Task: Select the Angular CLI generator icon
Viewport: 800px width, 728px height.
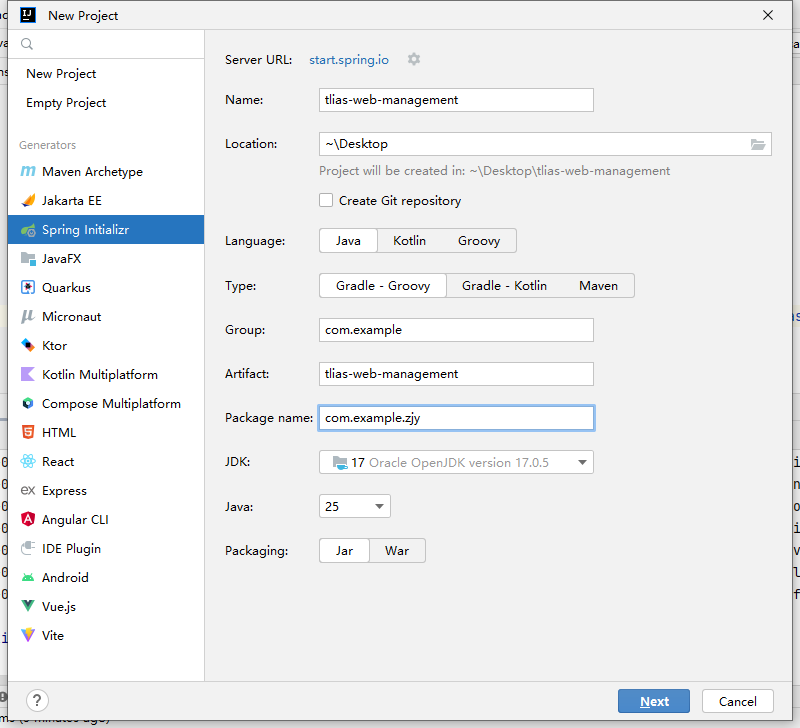Action: pos(28,520)
